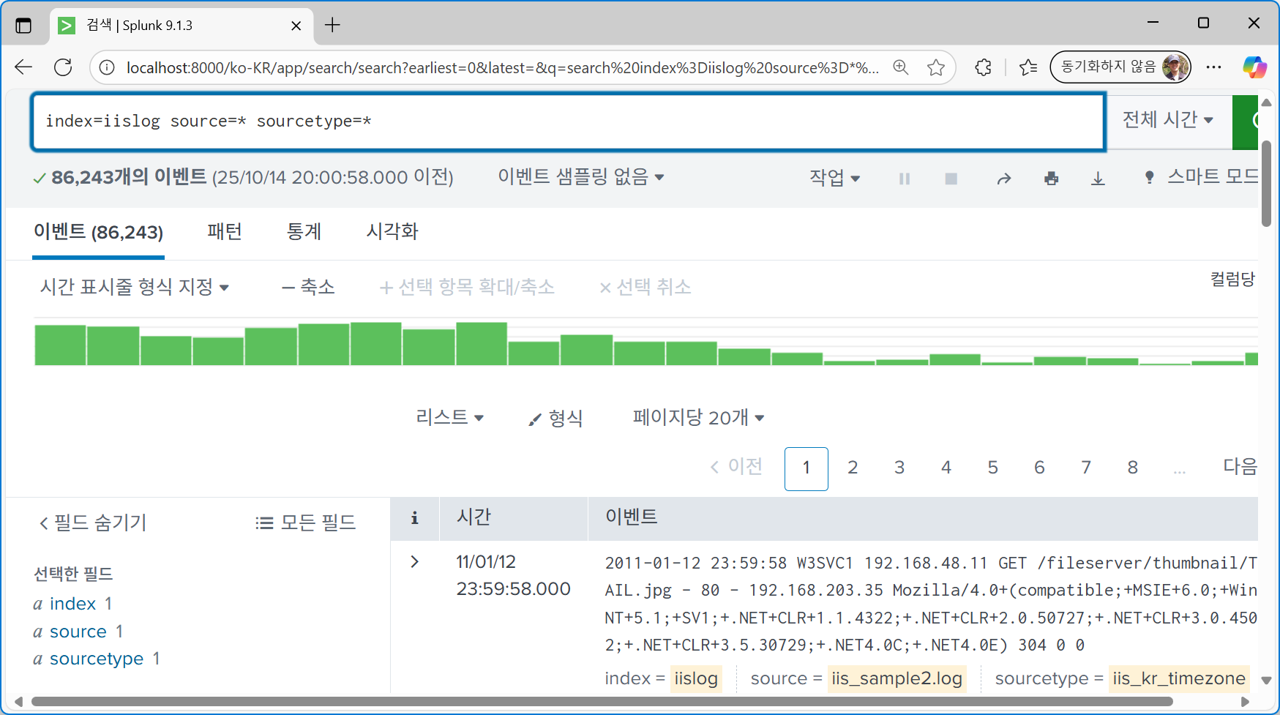Switch to the 시각화 tab

(391, 231)
